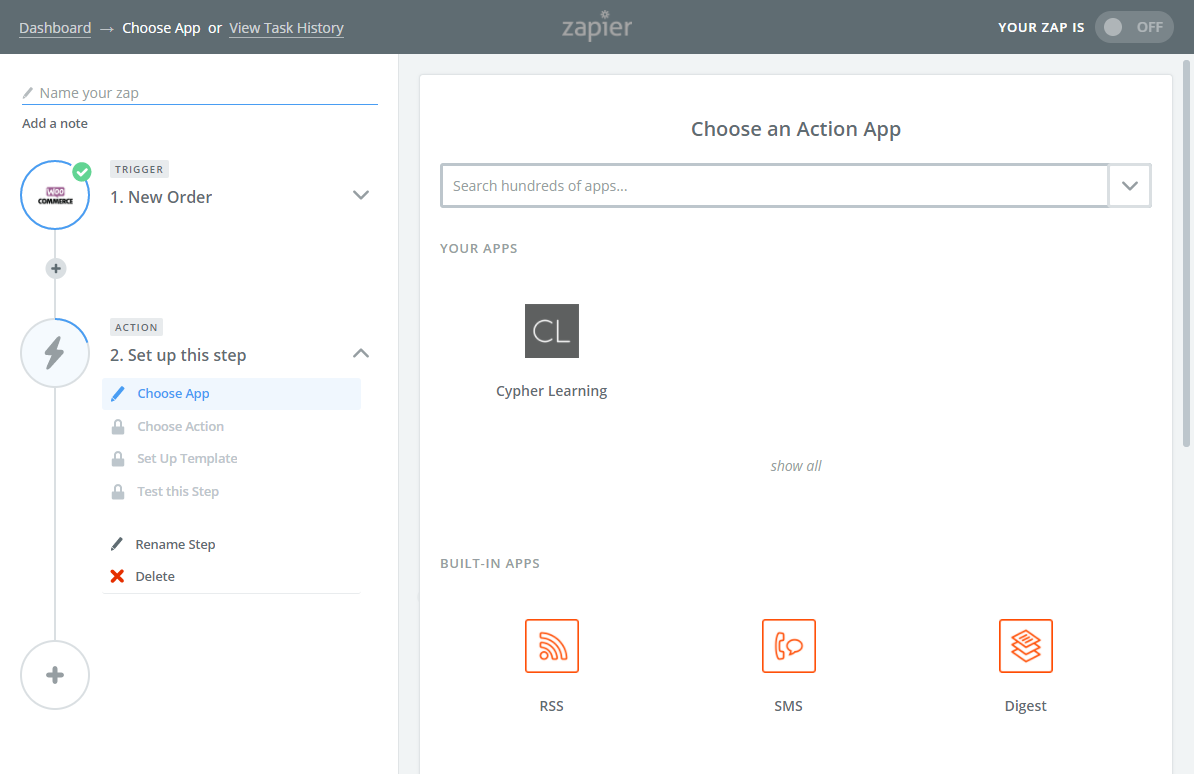Click the TRIGGER badge label
Image resolution: width=1194 pixels, height=774 pixels.
139,169
